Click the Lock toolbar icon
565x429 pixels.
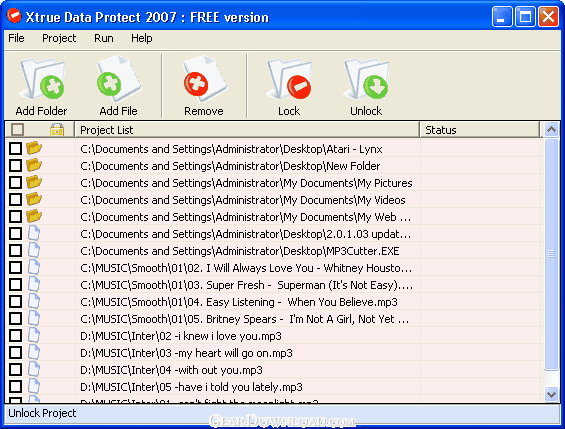click(289, 79)
